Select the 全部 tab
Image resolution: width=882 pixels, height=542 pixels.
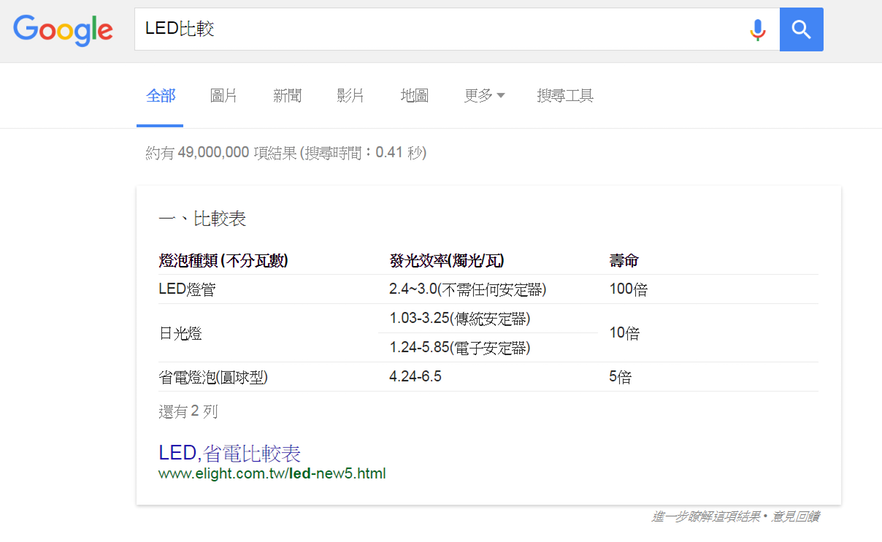pos(160,96)
